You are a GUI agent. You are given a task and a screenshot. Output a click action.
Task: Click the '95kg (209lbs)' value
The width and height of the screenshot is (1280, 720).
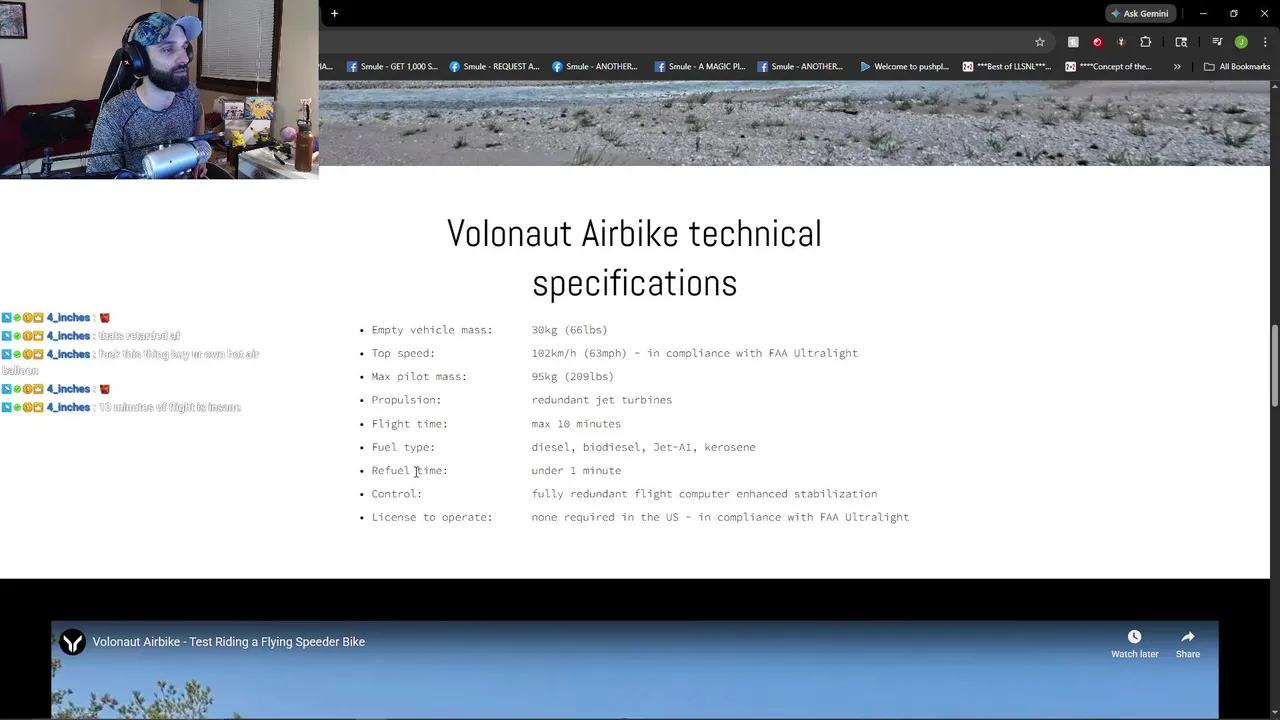(572, 377)
